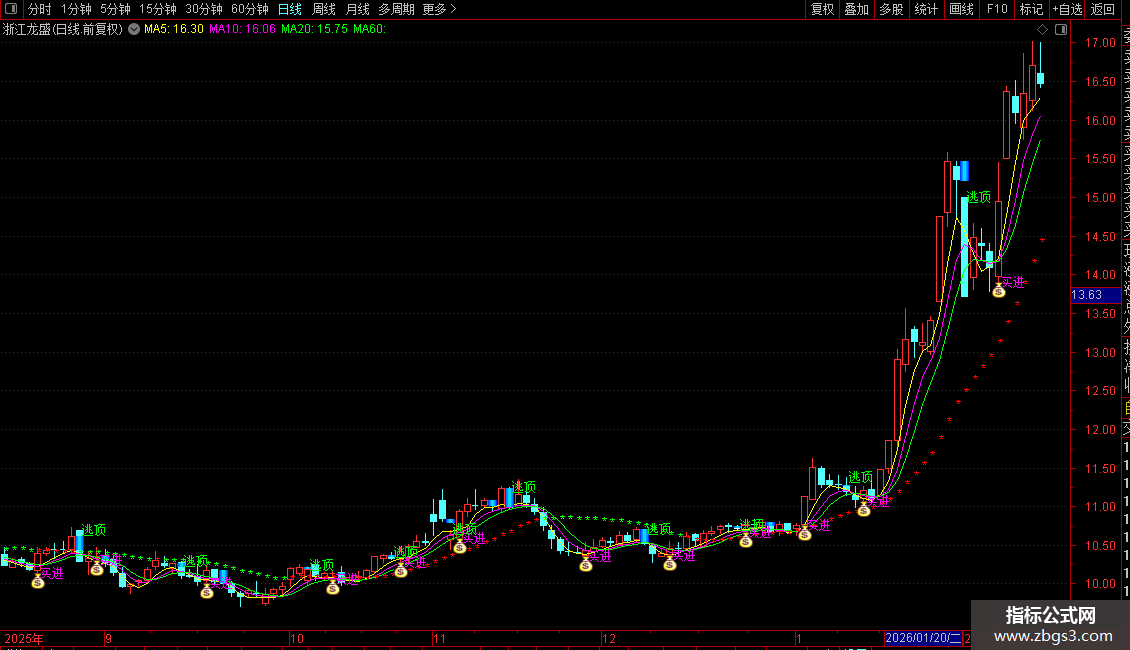Click the leftmost 买进 money-bag icon
The height and width of the screenshot is (650, 1130).
38,581
